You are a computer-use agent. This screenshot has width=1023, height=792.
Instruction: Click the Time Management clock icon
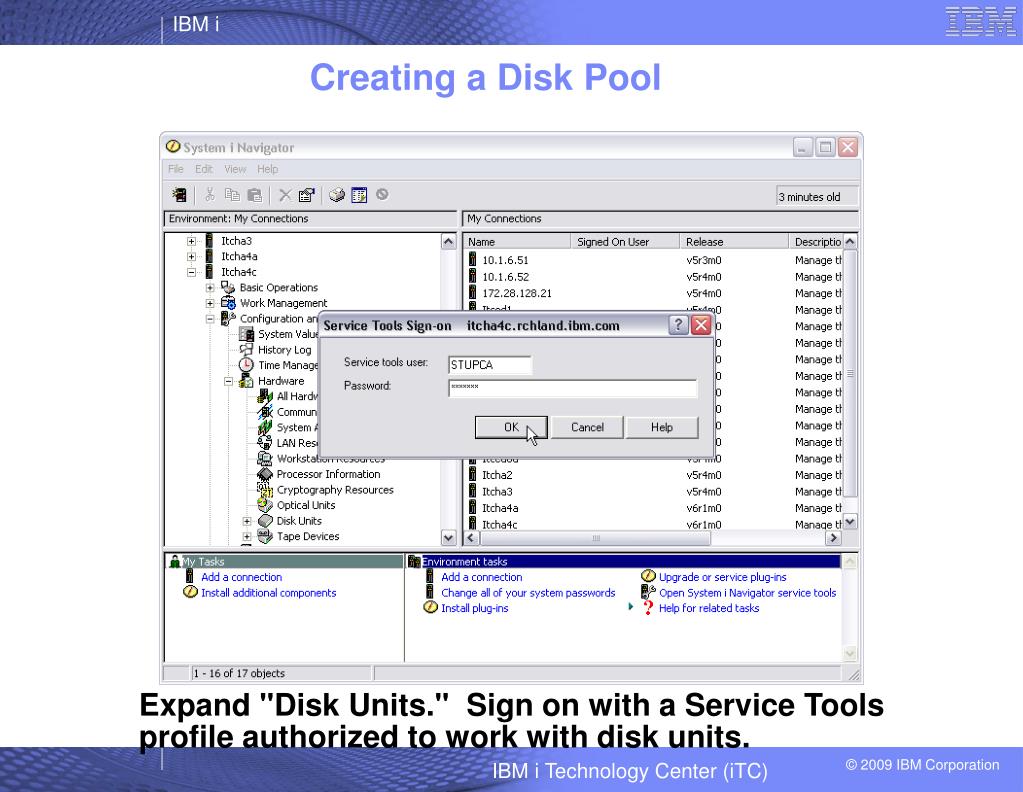click(246, 365)
